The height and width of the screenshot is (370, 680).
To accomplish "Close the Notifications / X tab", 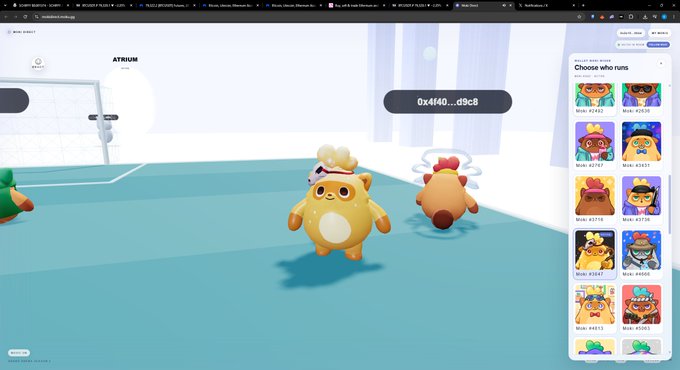I will pos(573,6).
